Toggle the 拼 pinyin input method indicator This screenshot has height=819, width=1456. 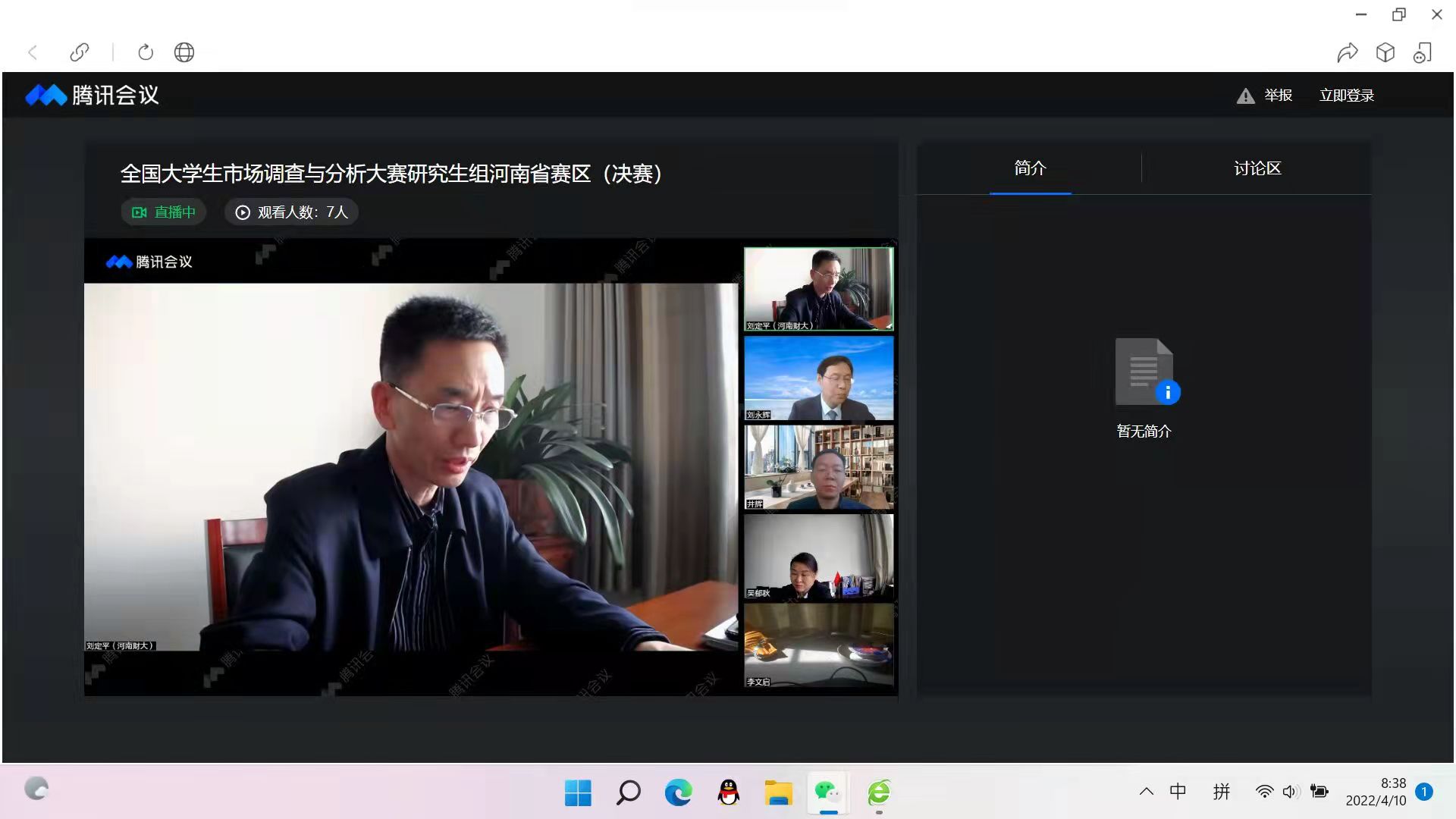1221,792
